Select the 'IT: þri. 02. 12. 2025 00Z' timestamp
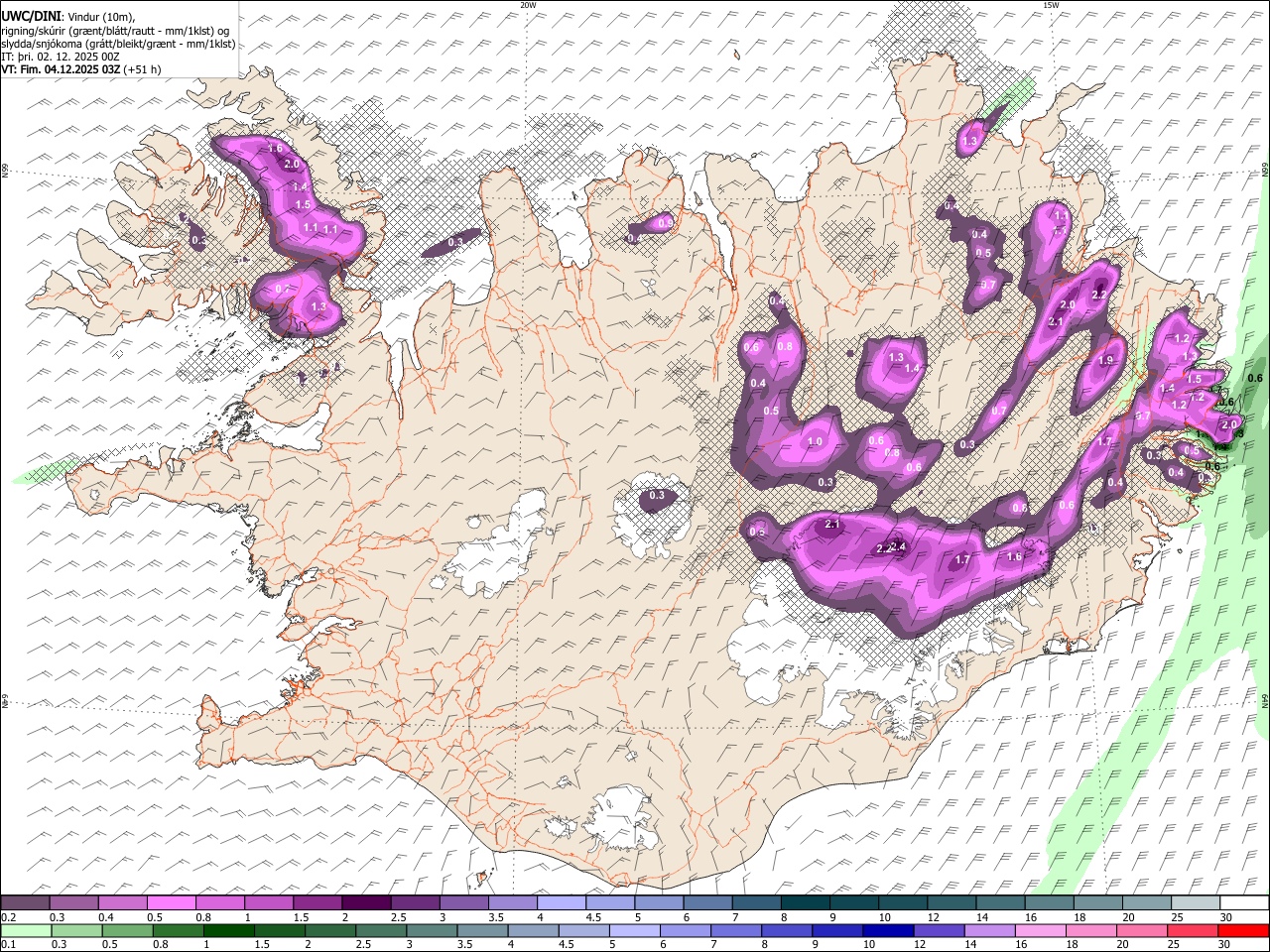Viewport: 1270px width, 952px height. [x=61, y=57]
